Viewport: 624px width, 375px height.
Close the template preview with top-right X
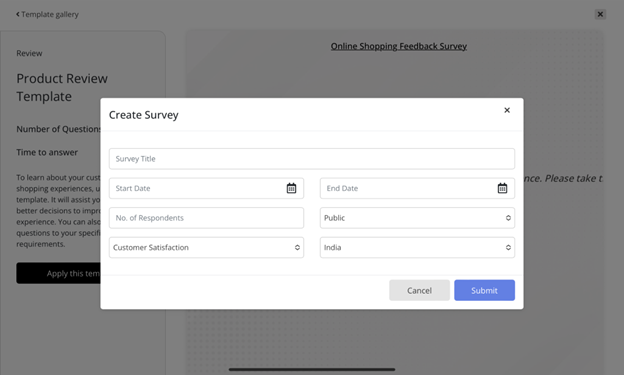coord(600,14)
